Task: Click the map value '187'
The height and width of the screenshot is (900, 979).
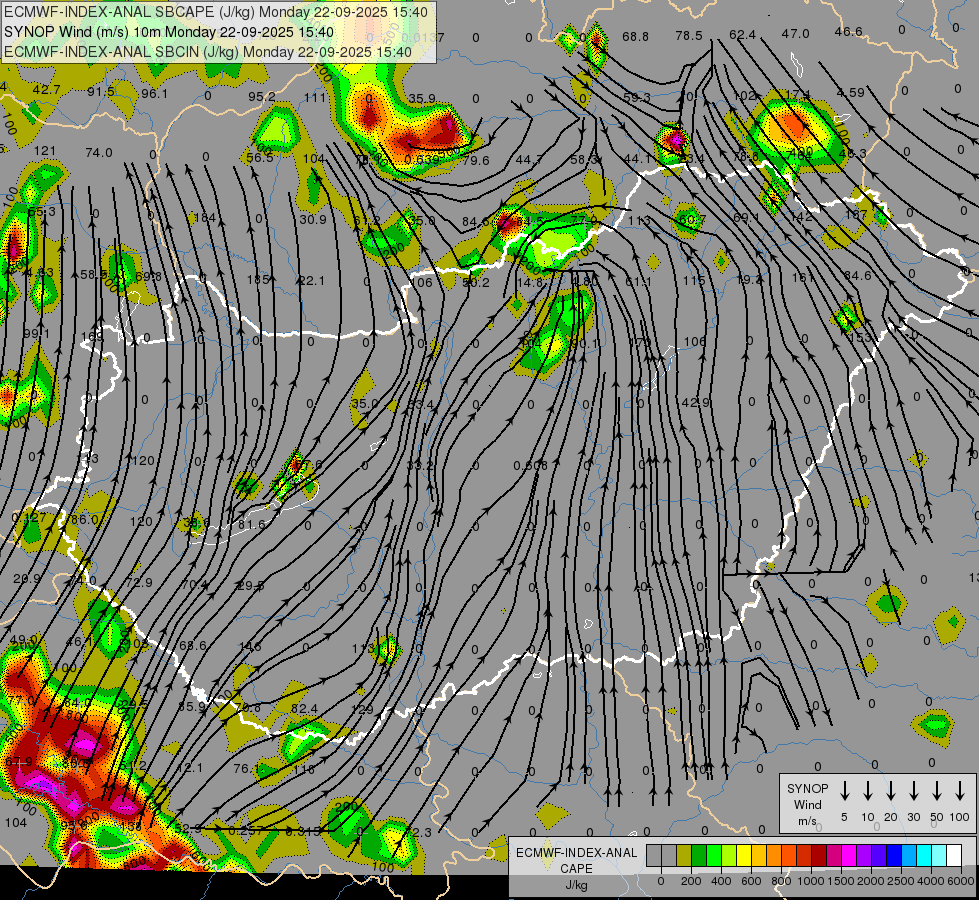Action: (x=856, y=215)
